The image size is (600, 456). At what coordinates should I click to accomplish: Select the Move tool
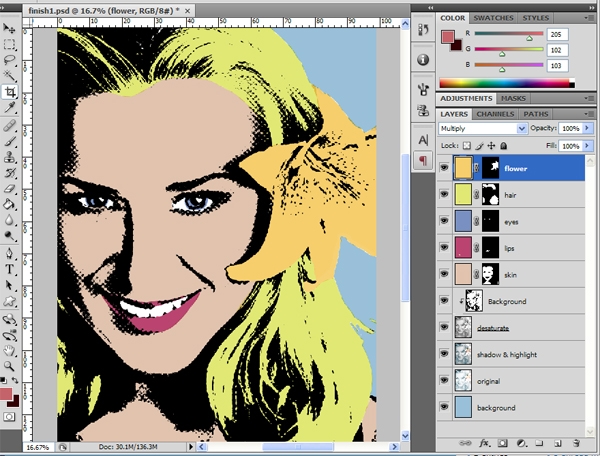point(9,28)
